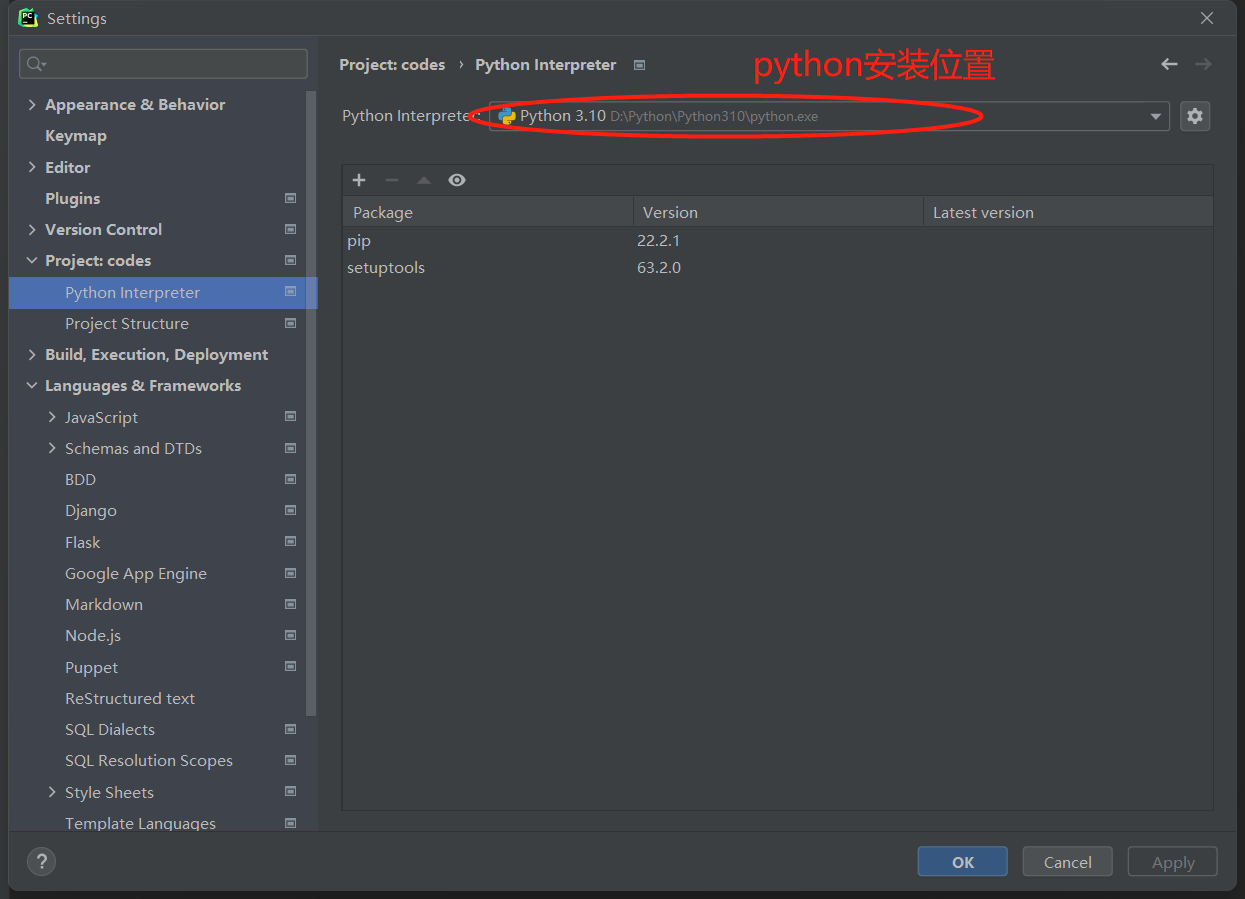
Task: Collapse Languages & Frameworks section
Action: pyautogui.click(x=32, y=385)
